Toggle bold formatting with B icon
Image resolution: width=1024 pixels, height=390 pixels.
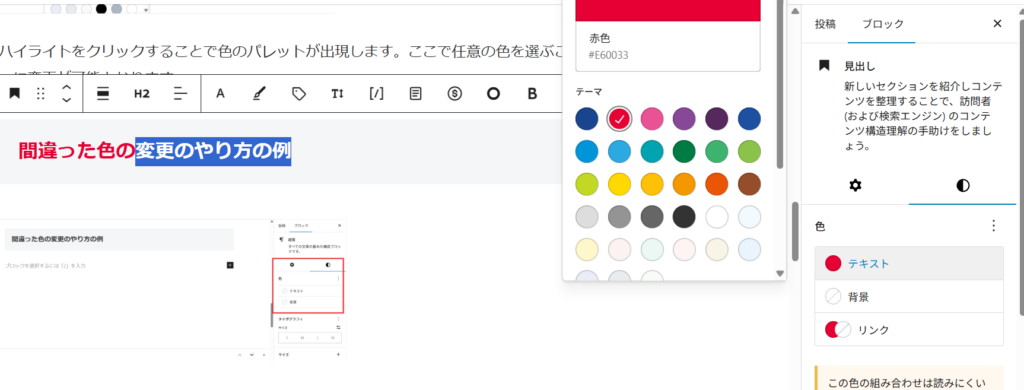pos(532,93)
